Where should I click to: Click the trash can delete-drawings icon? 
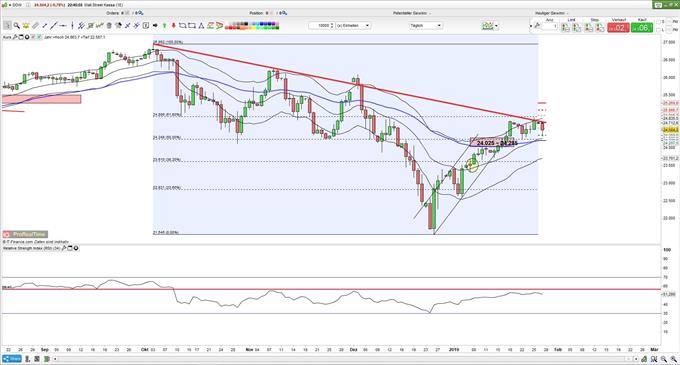coord(109,26)
